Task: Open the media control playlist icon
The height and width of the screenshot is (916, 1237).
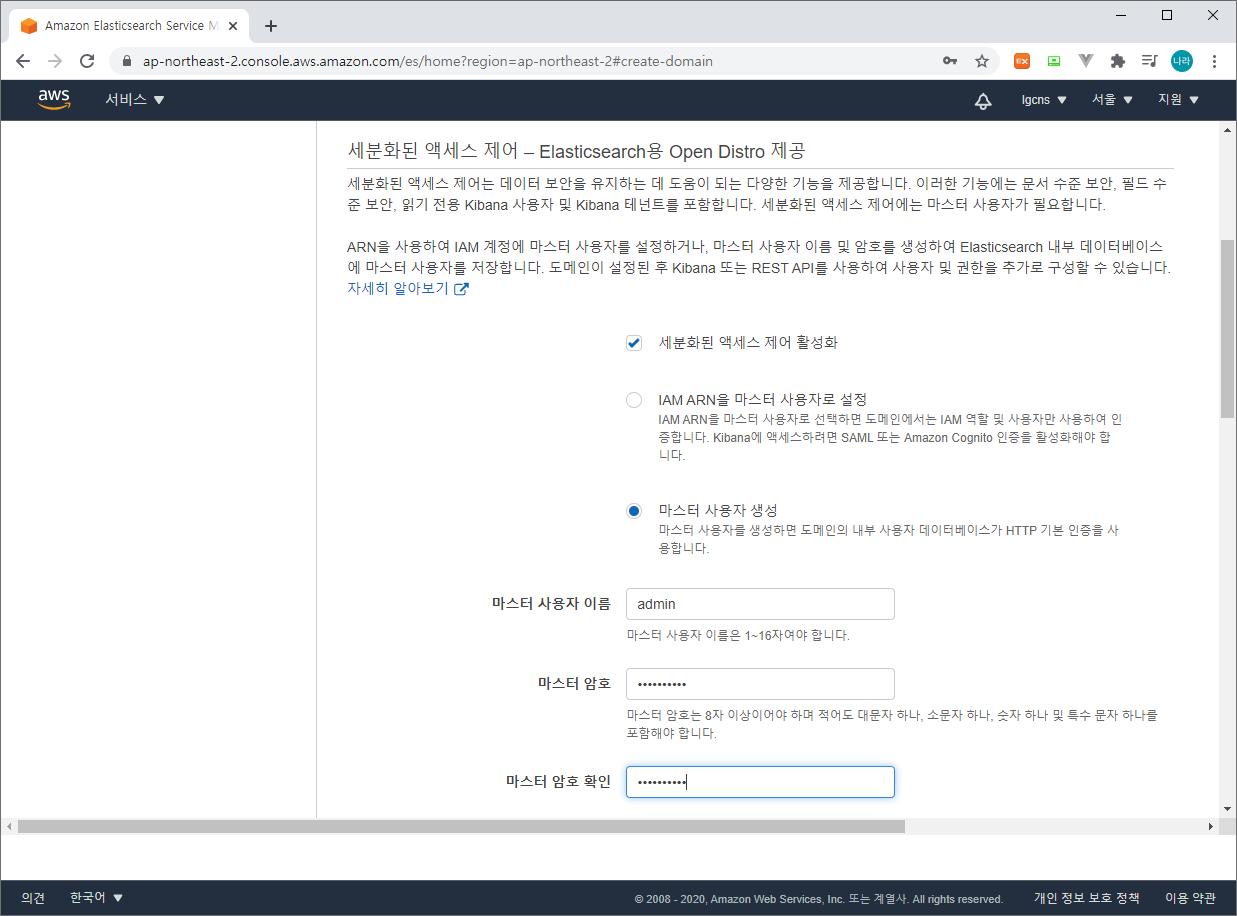Action: [1150, 61]
